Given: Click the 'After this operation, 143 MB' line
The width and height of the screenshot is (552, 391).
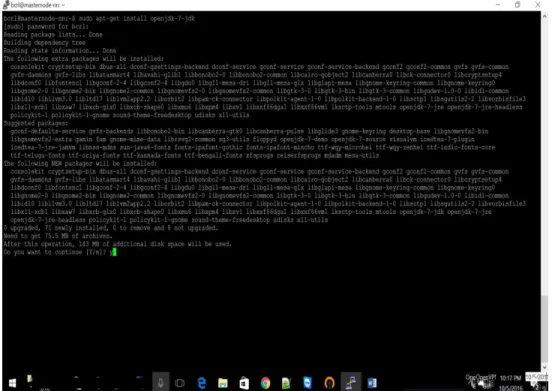Looking at the screenshot, I should tap(118, 244).
